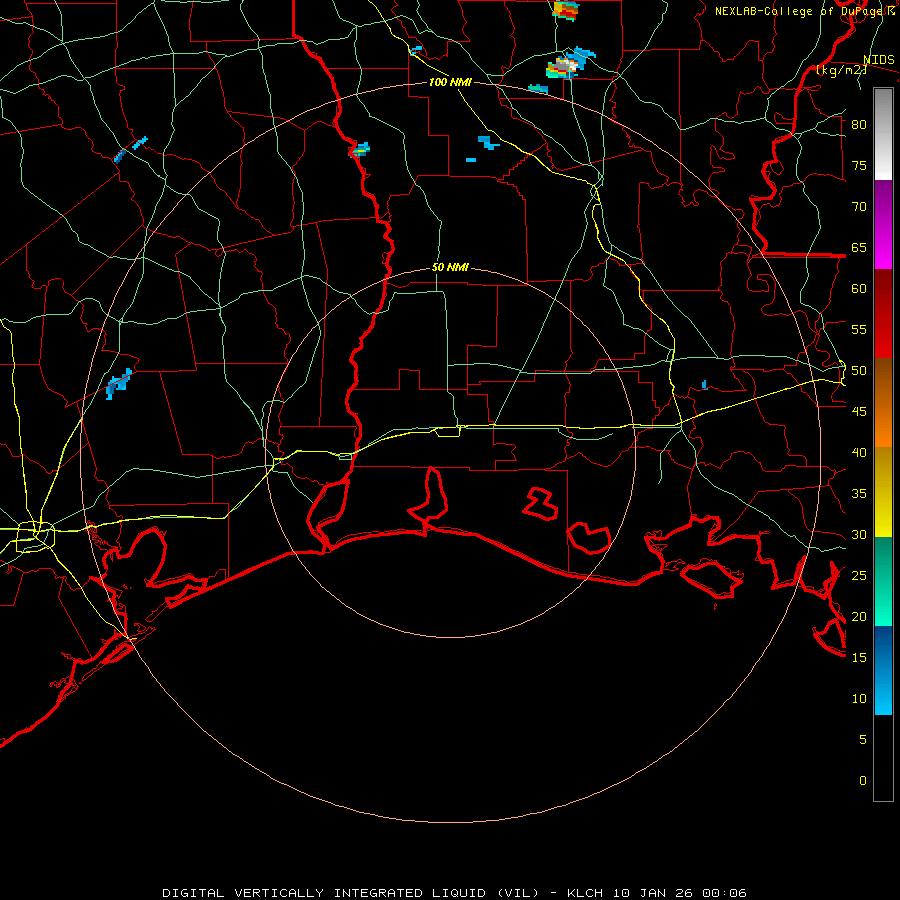
Task: Click the 100 NMI range ring label
Action: pyautogui.click(x=450, y=82)
